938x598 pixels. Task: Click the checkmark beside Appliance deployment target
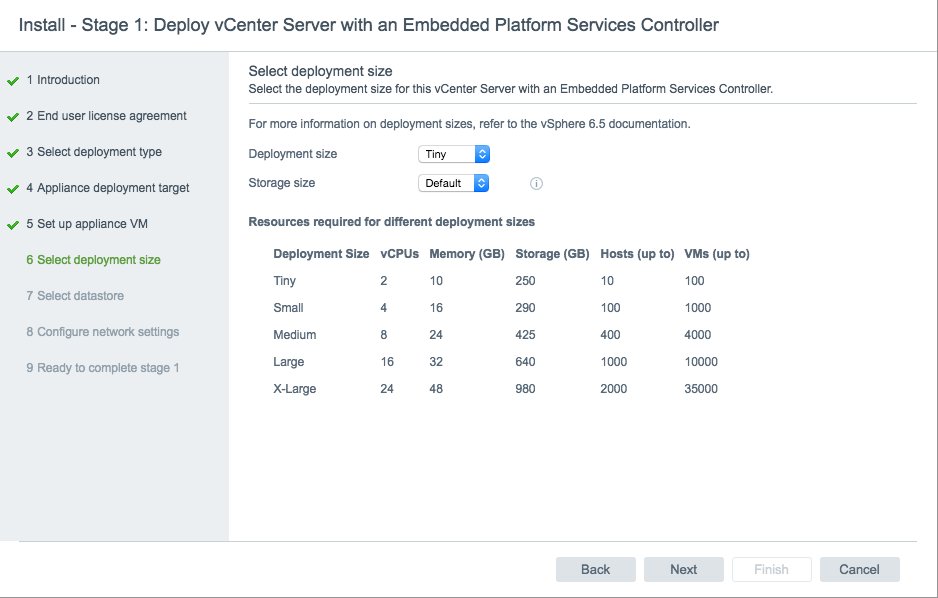(x=13, y=189)
